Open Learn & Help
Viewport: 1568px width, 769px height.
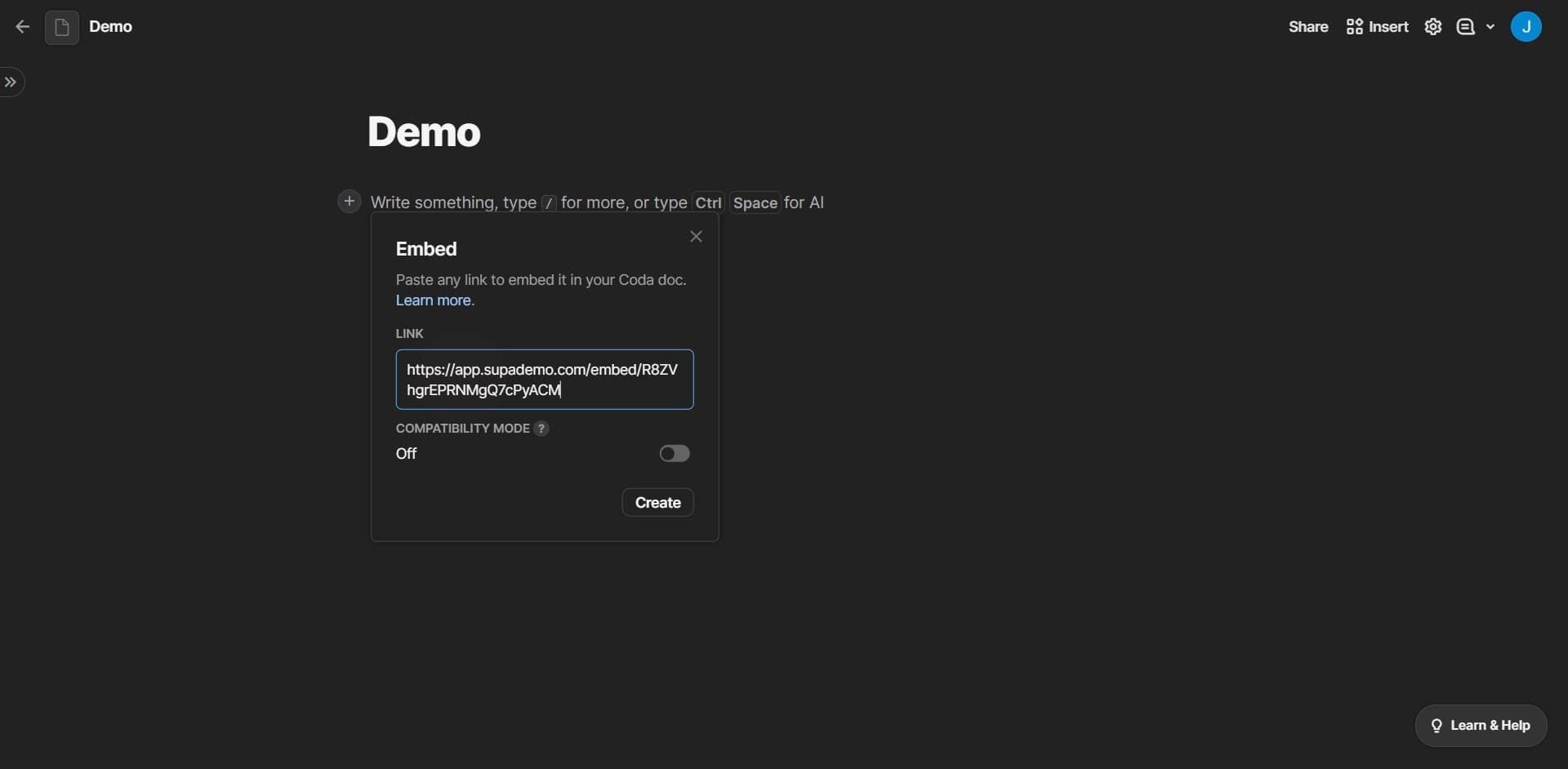click(x=1481, y=725)
